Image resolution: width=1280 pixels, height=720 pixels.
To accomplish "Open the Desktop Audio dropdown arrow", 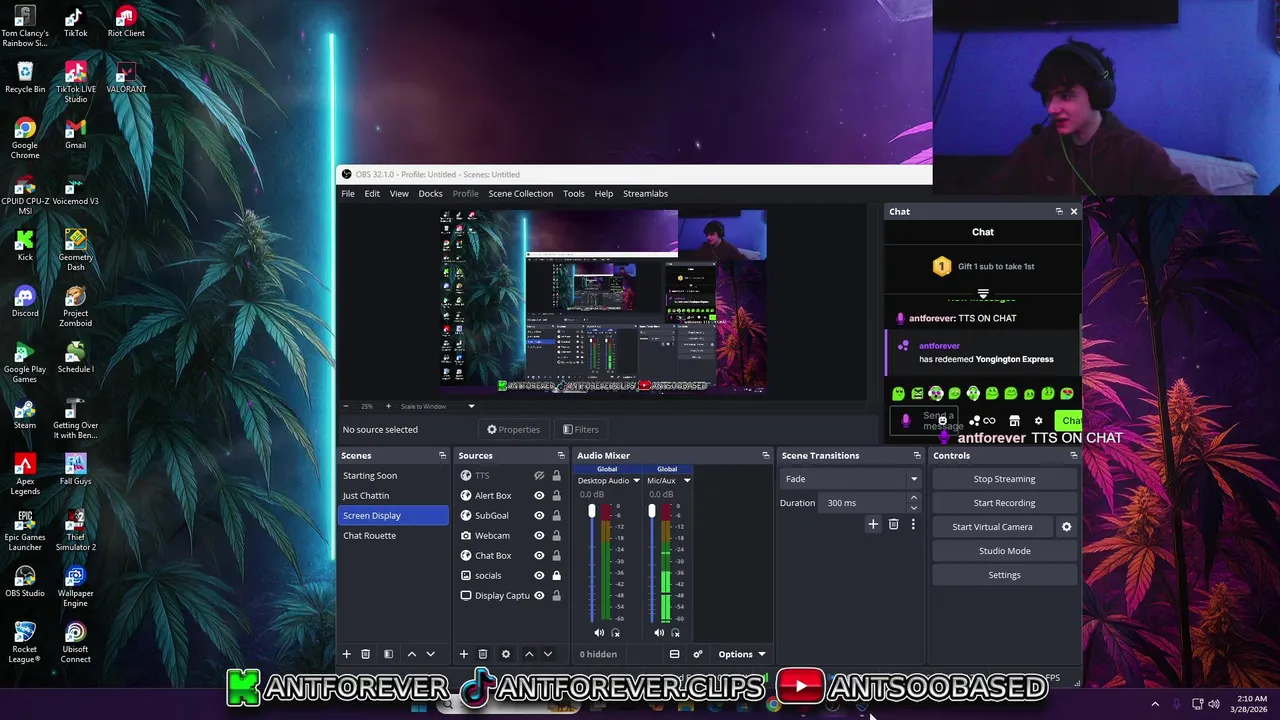I will click(636, 481).
